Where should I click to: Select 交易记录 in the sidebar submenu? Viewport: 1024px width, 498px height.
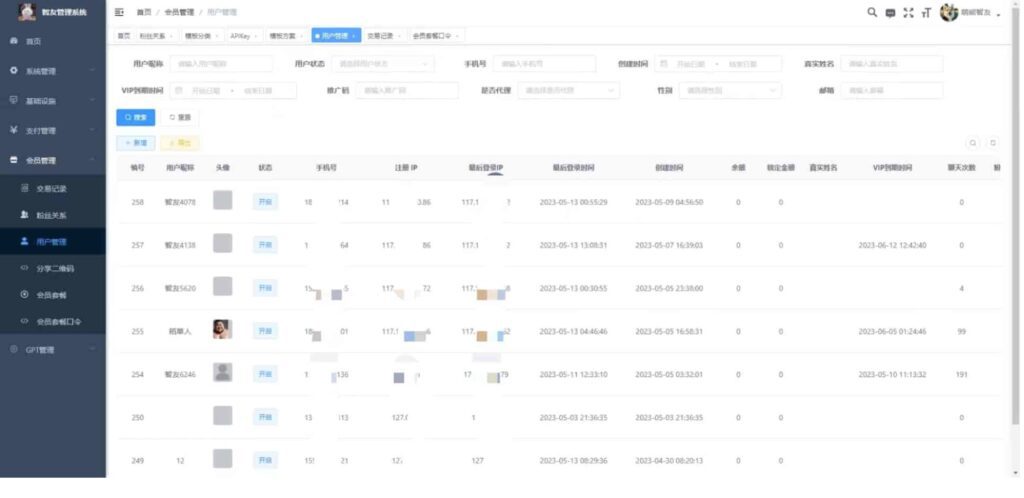53,189
